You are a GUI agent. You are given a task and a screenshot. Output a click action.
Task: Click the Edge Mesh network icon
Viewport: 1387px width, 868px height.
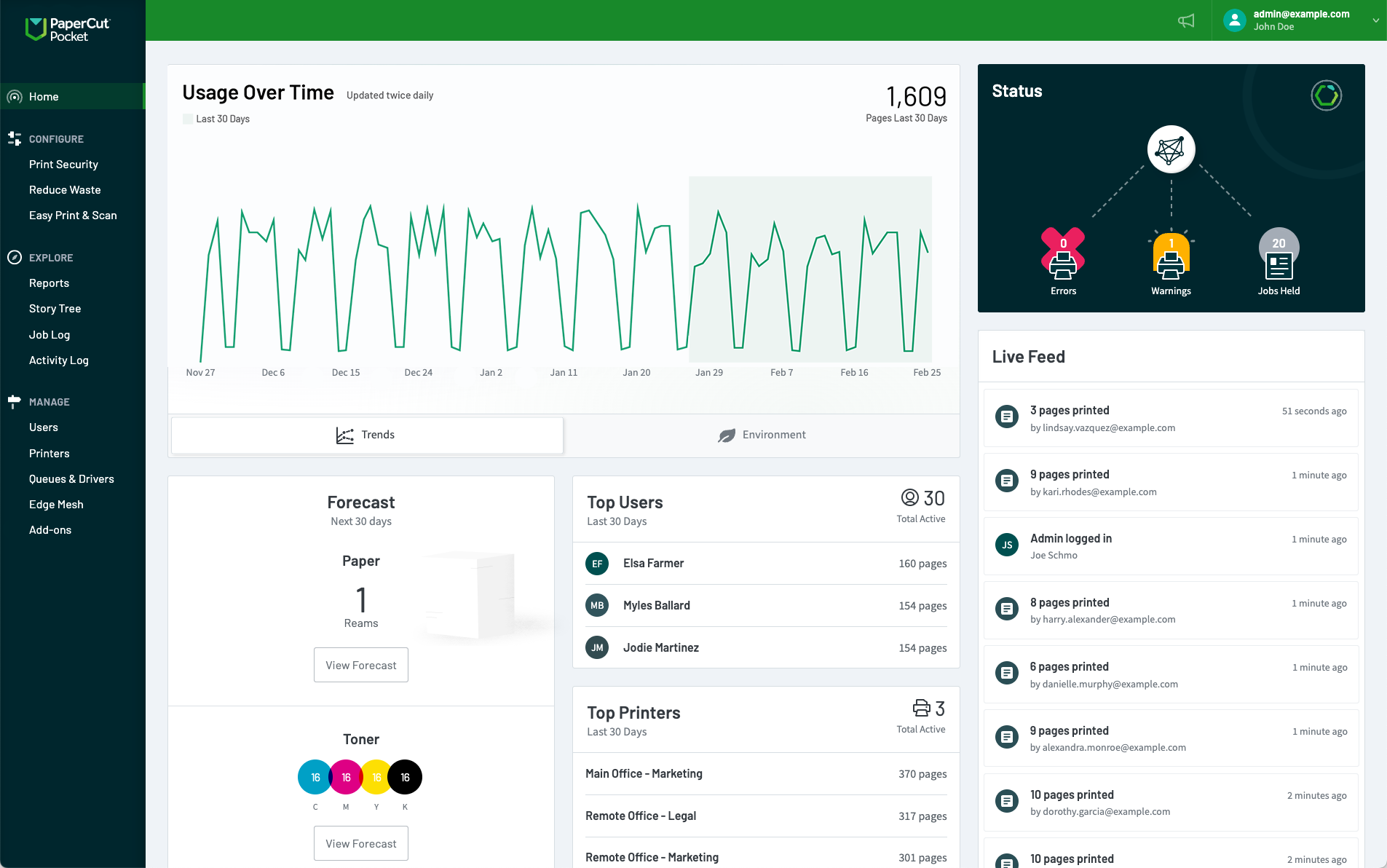tap(1170, 149)
